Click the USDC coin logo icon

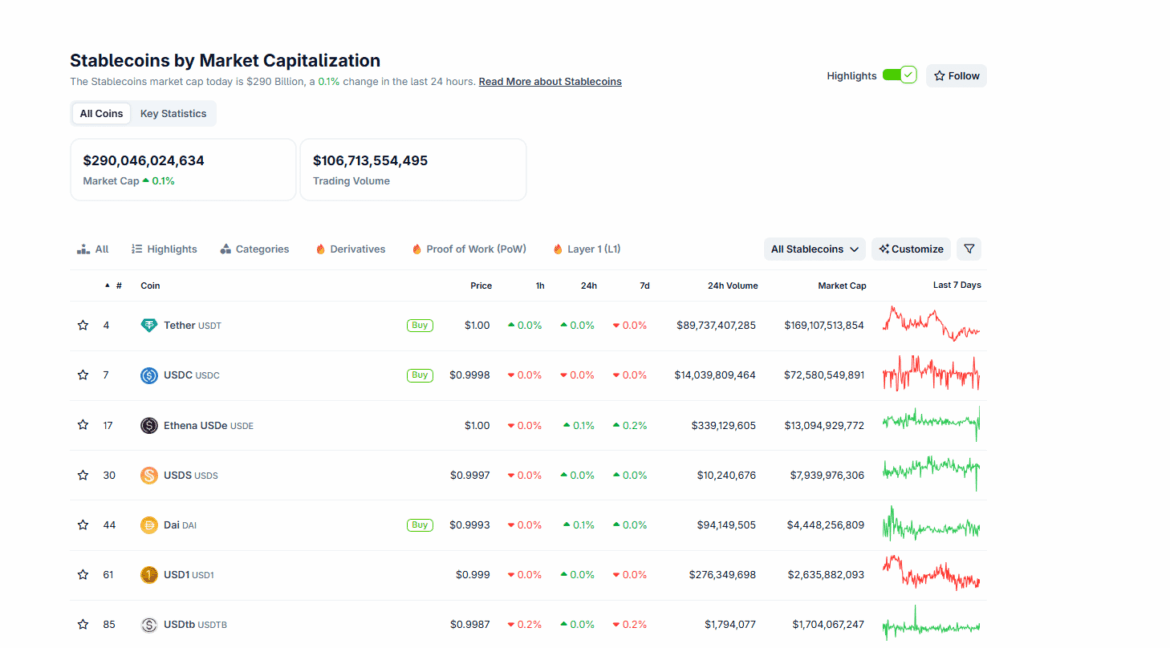(x=149, y=375)
